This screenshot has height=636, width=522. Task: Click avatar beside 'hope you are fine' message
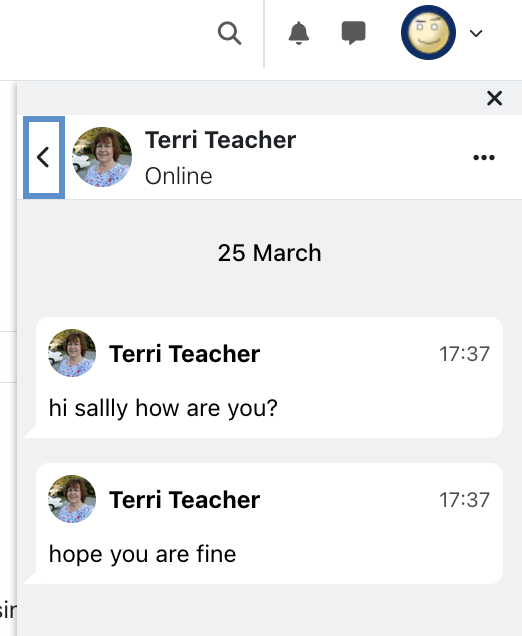(x=72, y=499)
